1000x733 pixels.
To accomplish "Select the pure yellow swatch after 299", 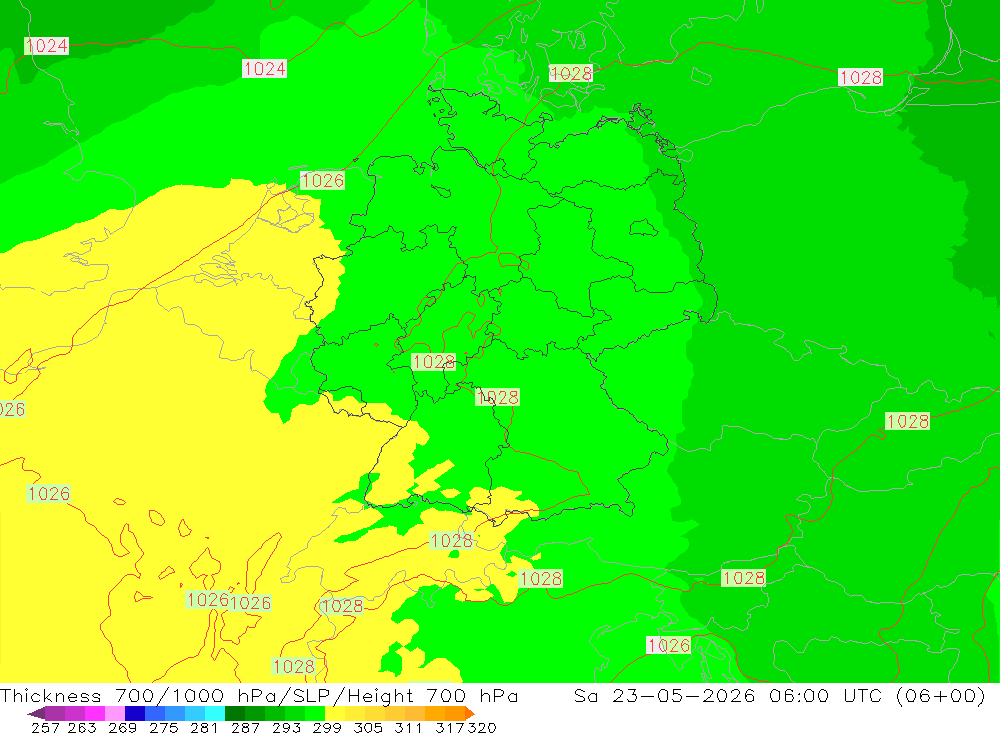I will tap(335, 713).
